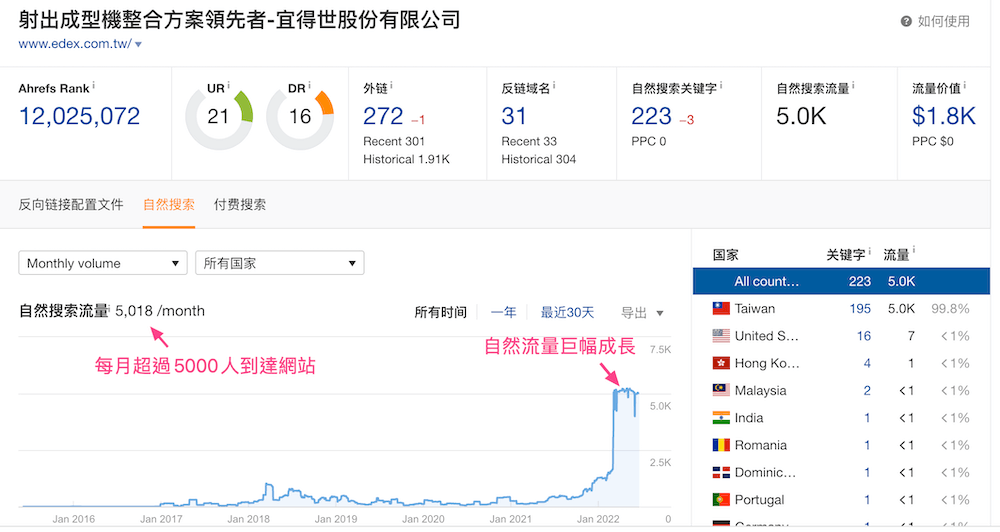Screen dimensions: 1000x532
Task: Open United States keyword count 16
Action: coord(864,336)
